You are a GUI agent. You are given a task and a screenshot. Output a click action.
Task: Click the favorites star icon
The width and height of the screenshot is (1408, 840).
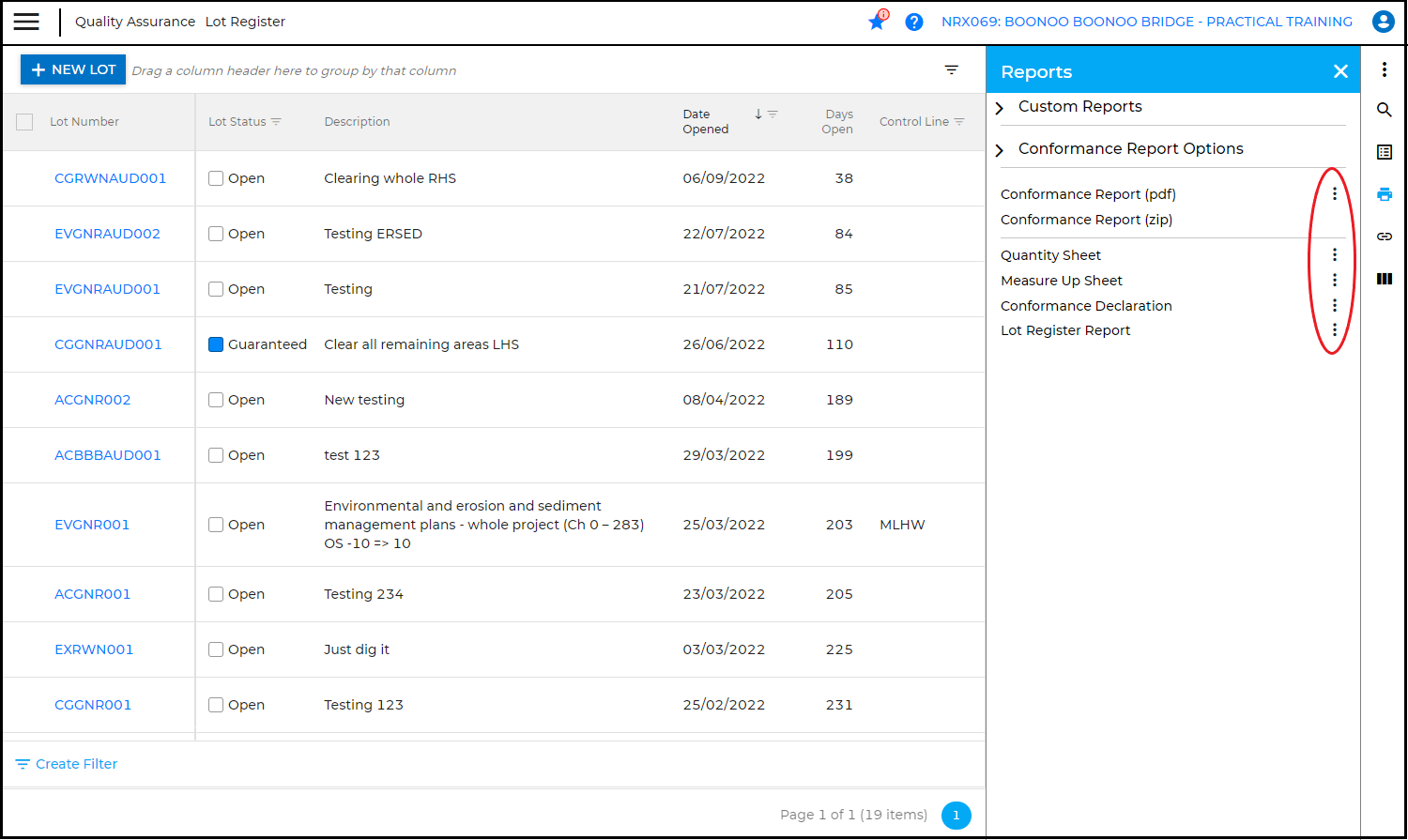tap(877, 22)
